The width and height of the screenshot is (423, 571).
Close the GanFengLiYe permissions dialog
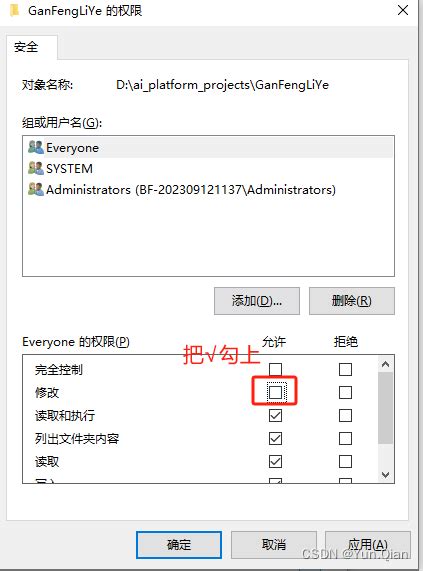[x=403, y=10]
